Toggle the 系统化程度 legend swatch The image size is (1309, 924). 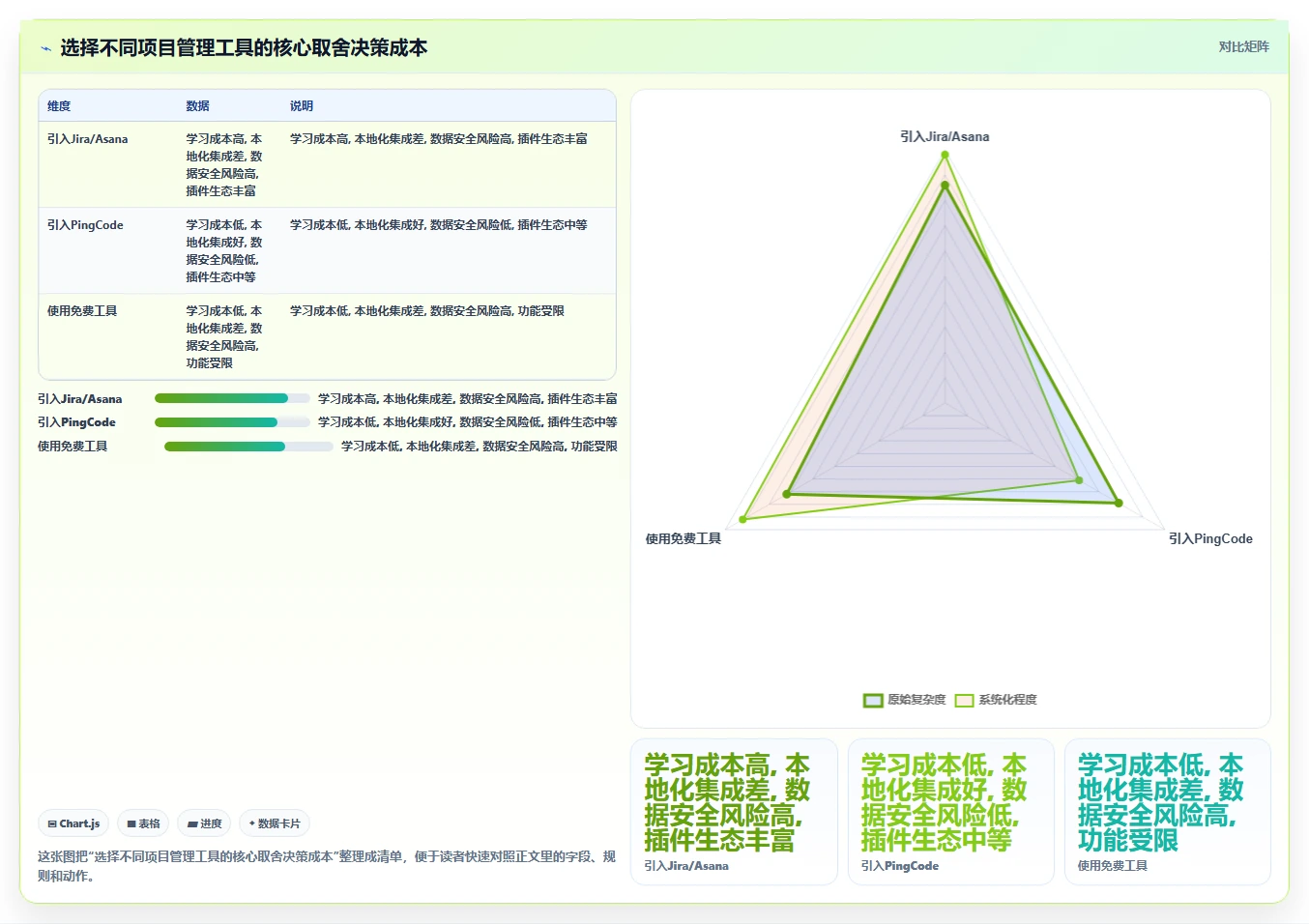(964, 700)
